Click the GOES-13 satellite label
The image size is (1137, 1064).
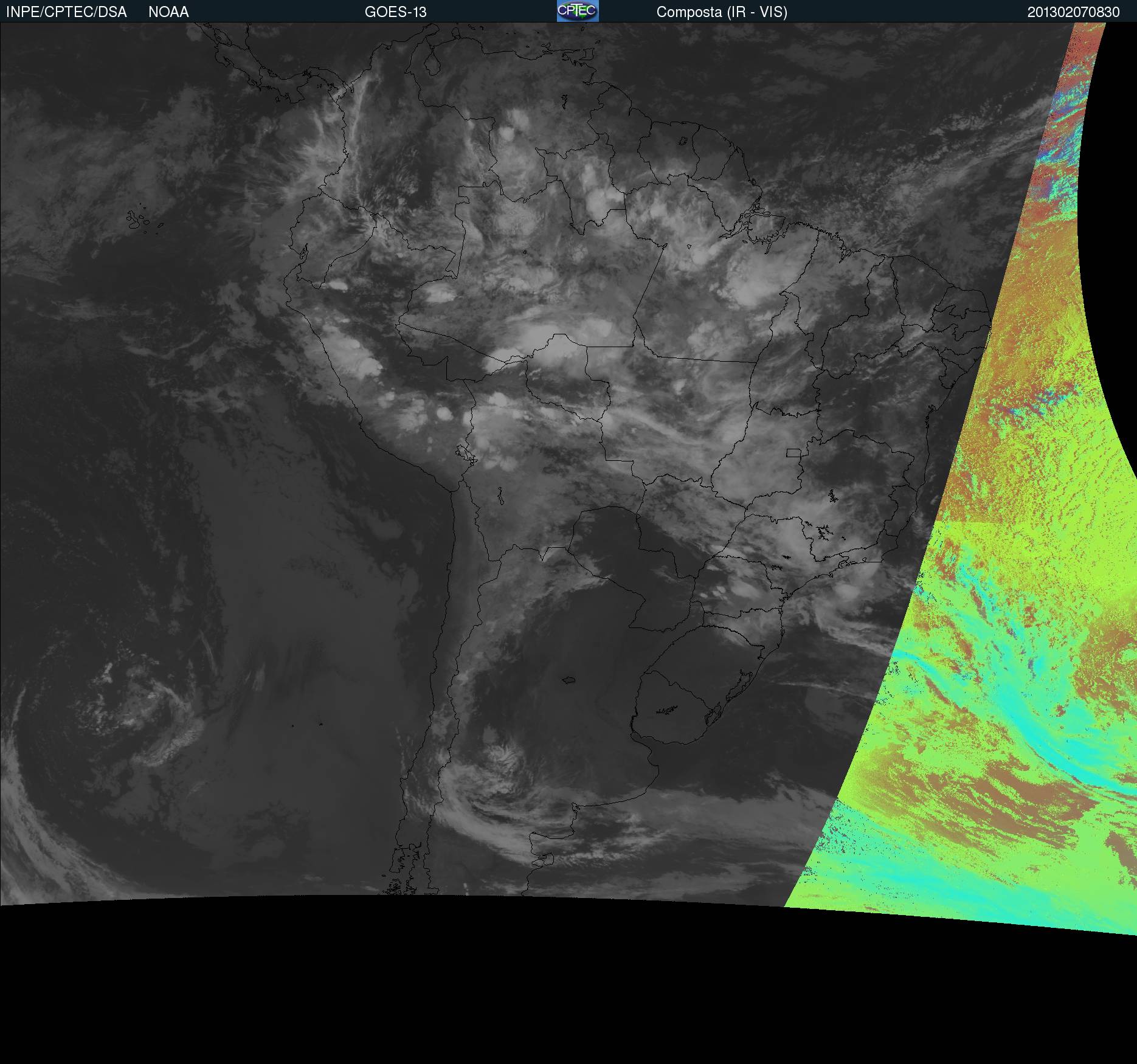click(396, 12)
